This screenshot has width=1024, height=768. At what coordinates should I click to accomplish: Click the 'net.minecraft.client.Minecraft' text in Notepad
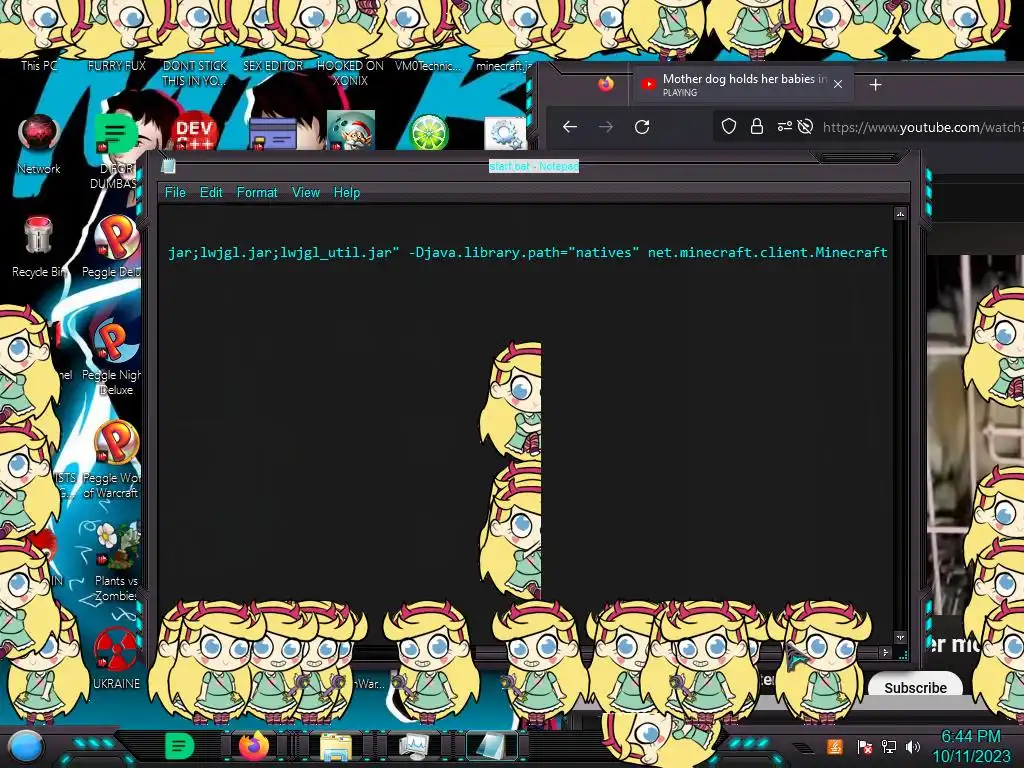[x=767, y=252]
